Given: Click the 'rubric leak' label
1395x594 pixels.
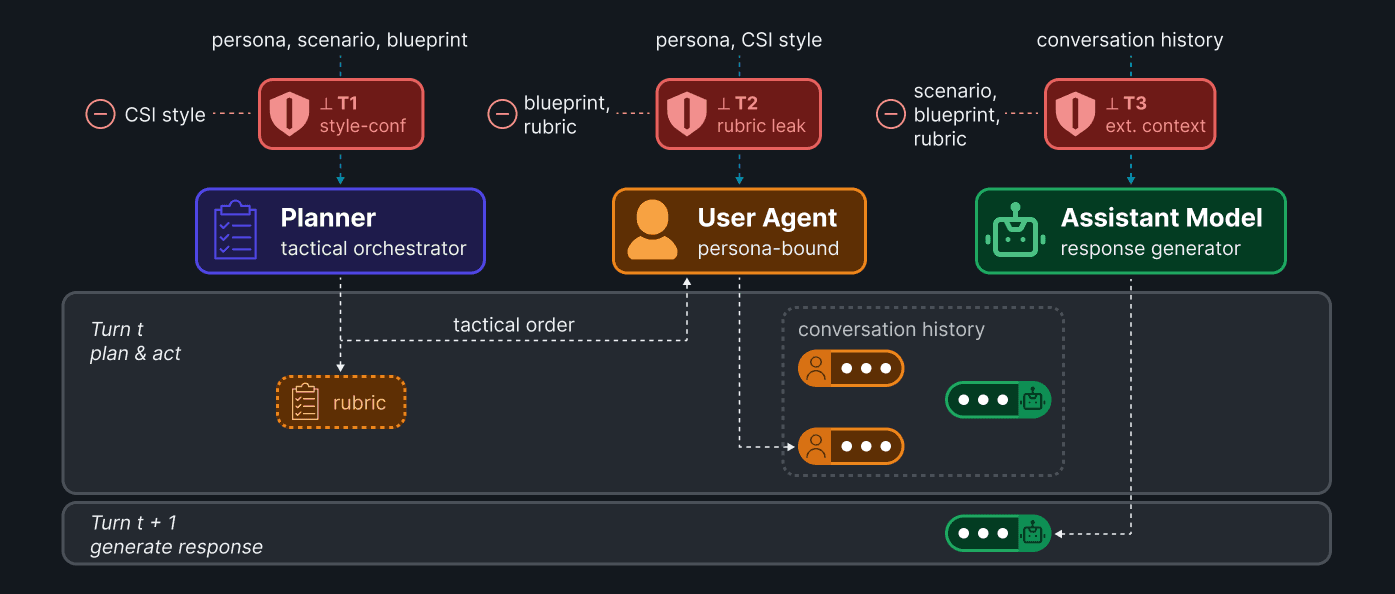Looking at the screenshot, I should (x=761, y=126).
